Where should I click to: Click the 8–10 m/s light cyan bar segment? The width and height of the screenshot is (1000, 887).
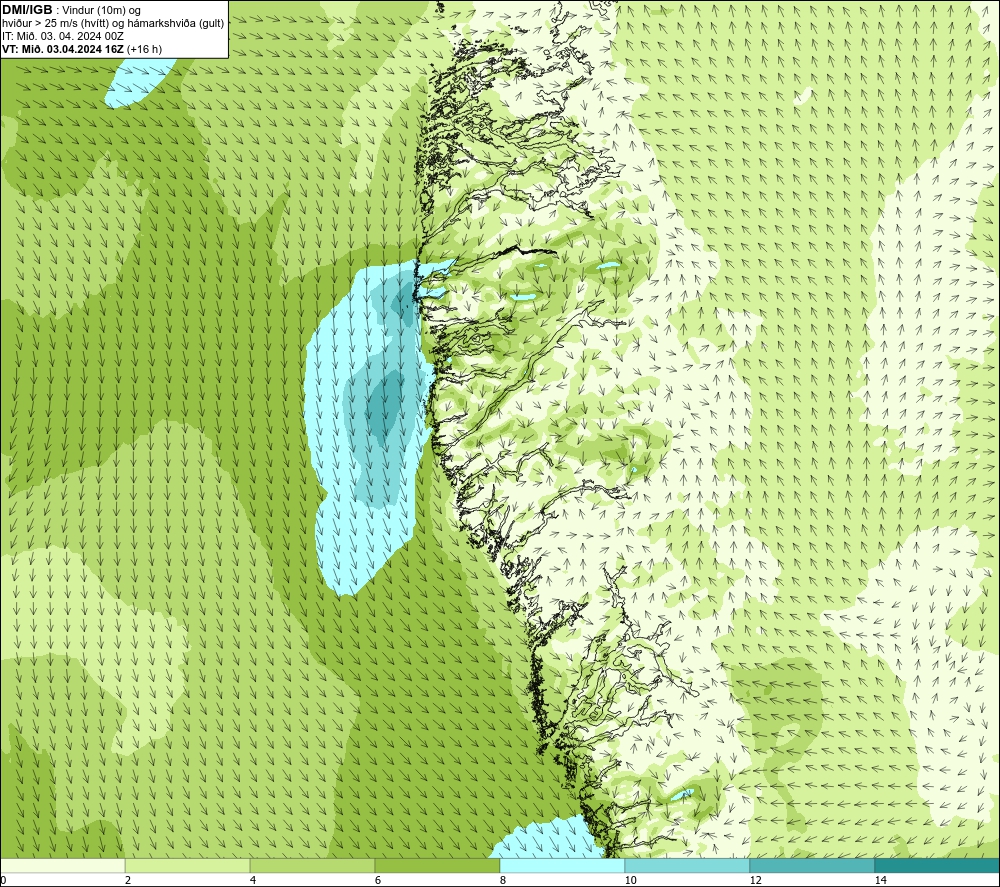(562, 865)
